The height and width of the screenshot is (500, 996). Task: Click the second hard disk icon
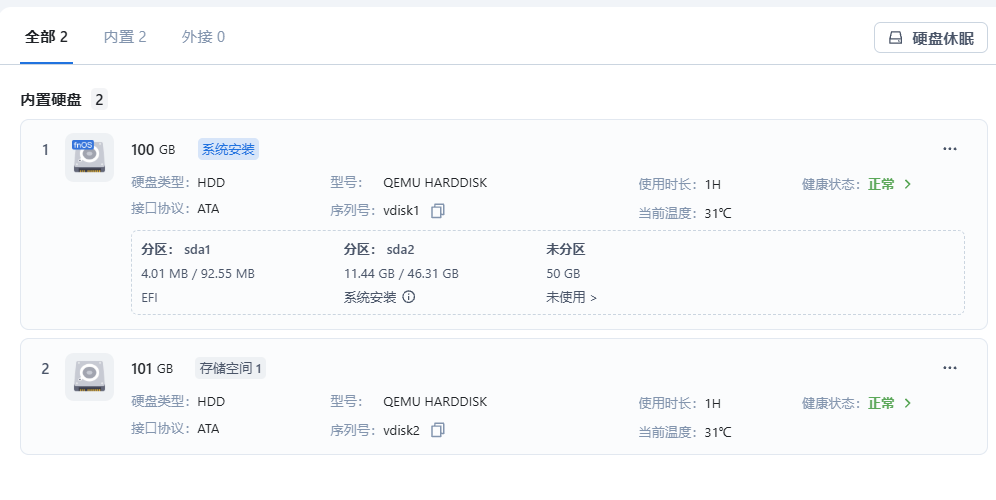click(90, 376)
